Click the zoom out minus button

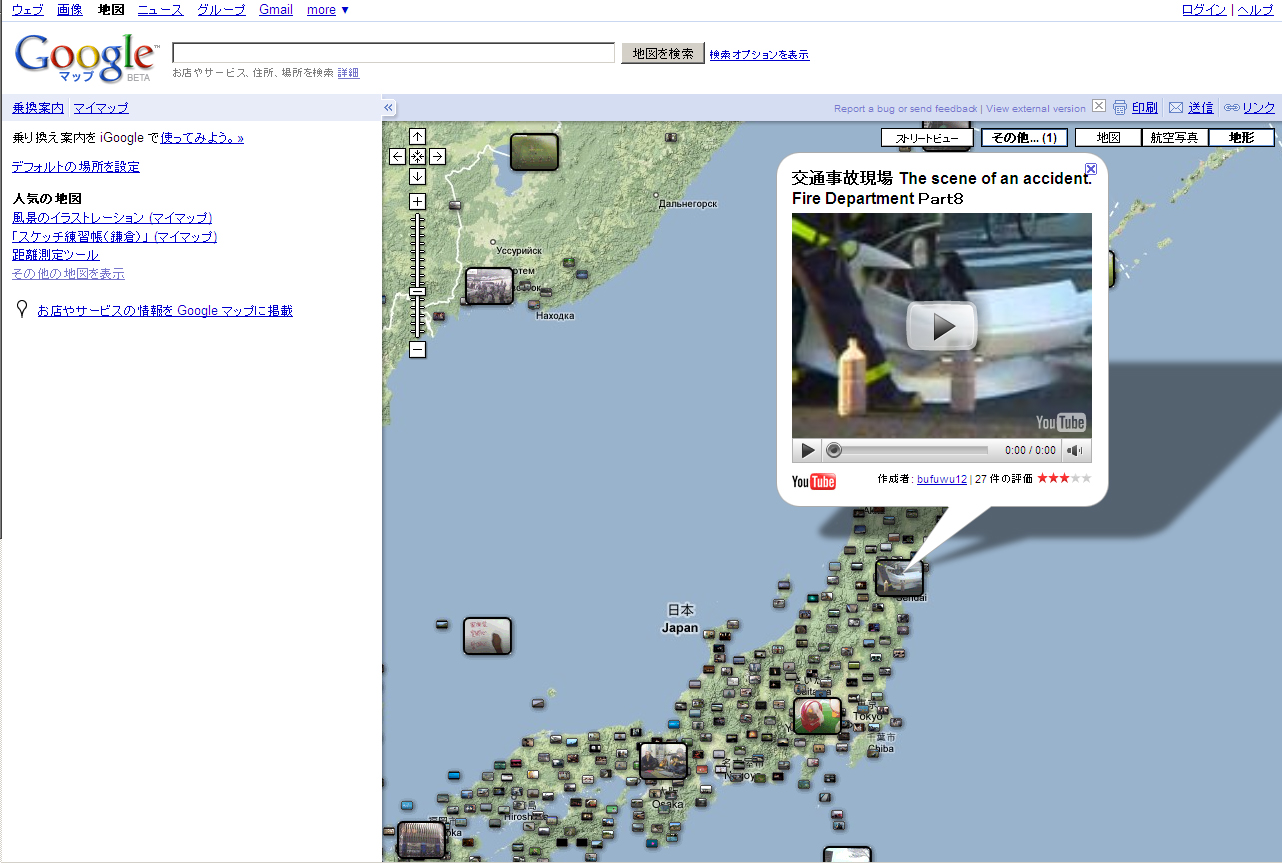(x=418, y=349)
